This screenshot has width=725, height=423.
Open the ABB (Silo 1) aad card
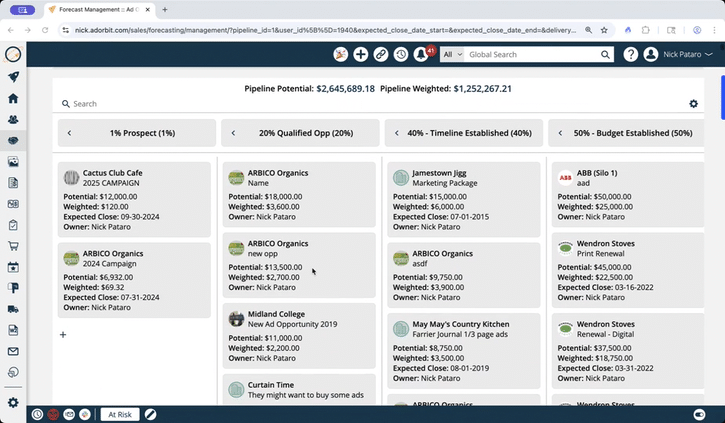pyautogui.click(x=628, y=194)
